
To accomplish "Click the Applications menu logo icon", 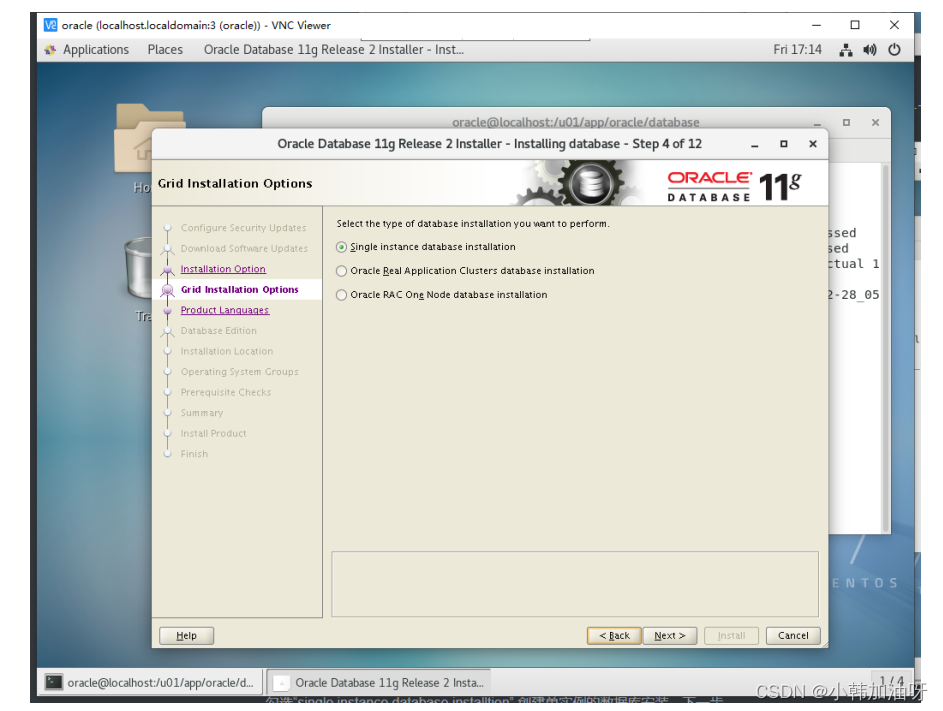I will (x=50, y=50).
